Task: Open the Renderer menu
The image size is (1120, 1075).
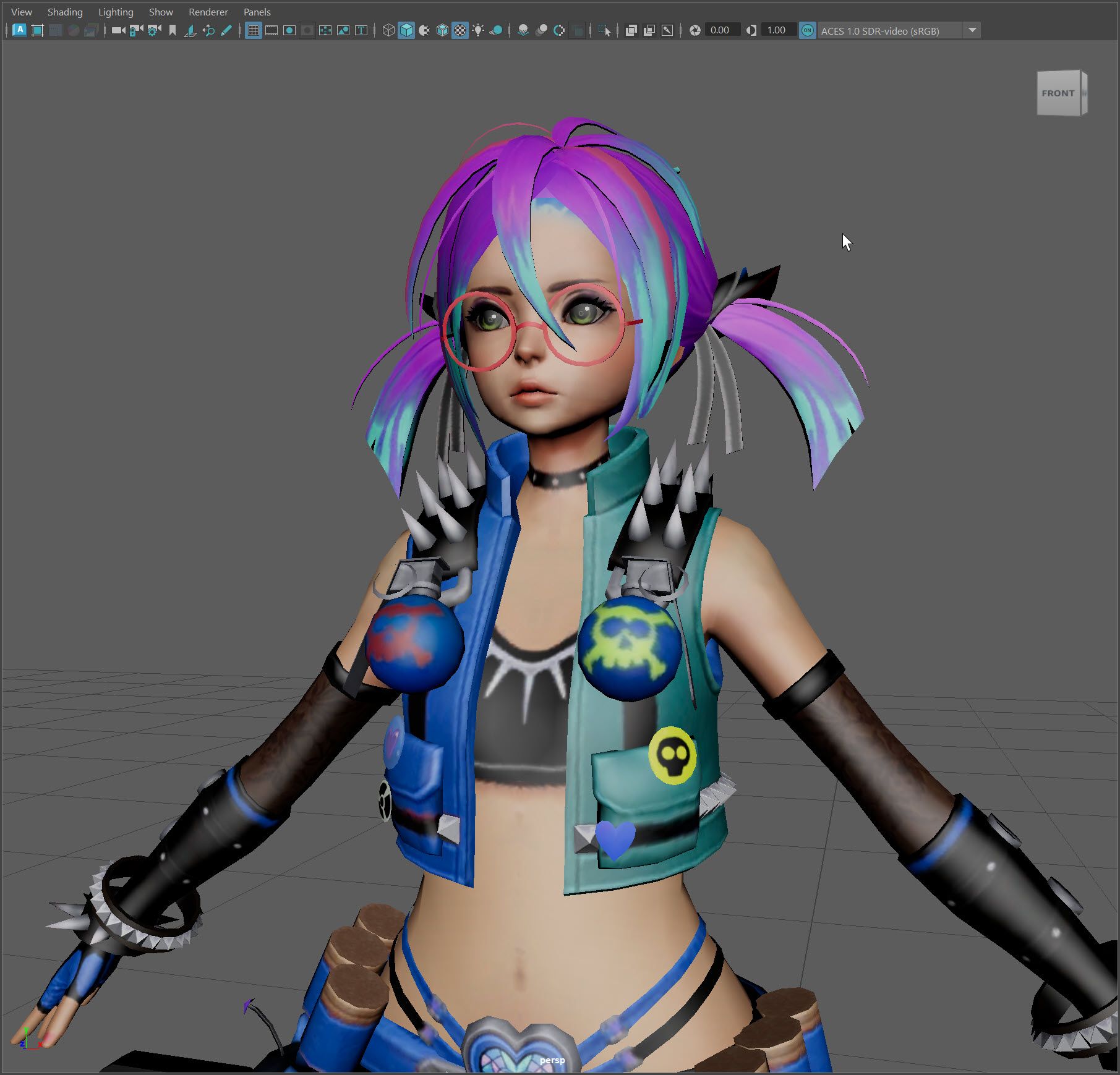Action: pos(208,12)
